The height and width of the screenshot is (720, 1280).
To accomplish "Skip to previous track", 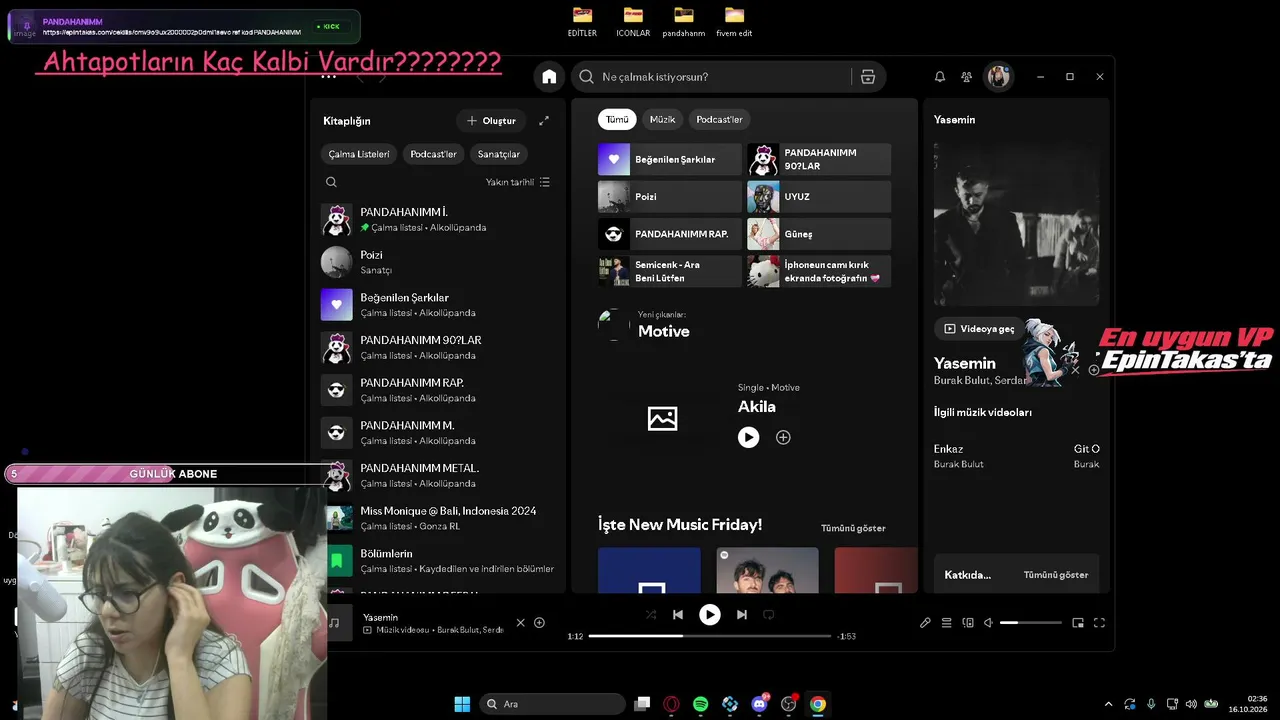I will tap(678, 615).
